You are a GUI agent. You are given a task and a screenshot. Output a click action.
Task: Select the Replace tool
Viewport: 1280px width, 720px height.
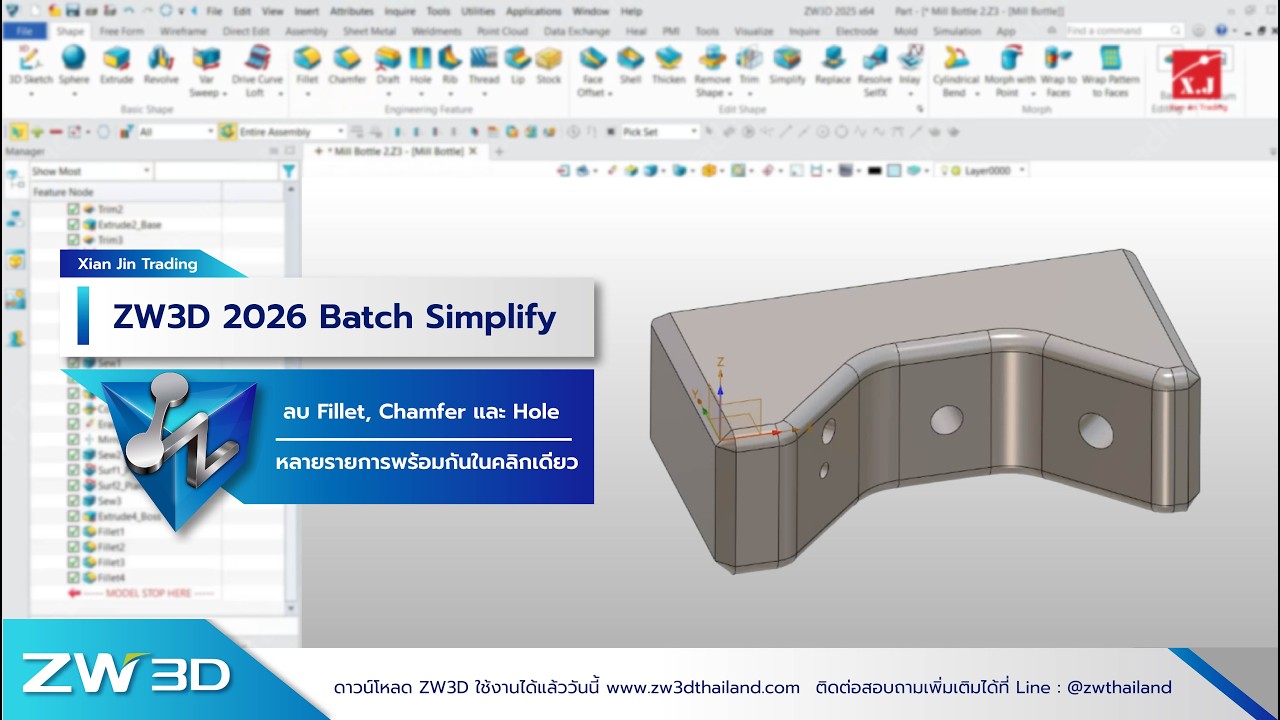coord(832,66)
